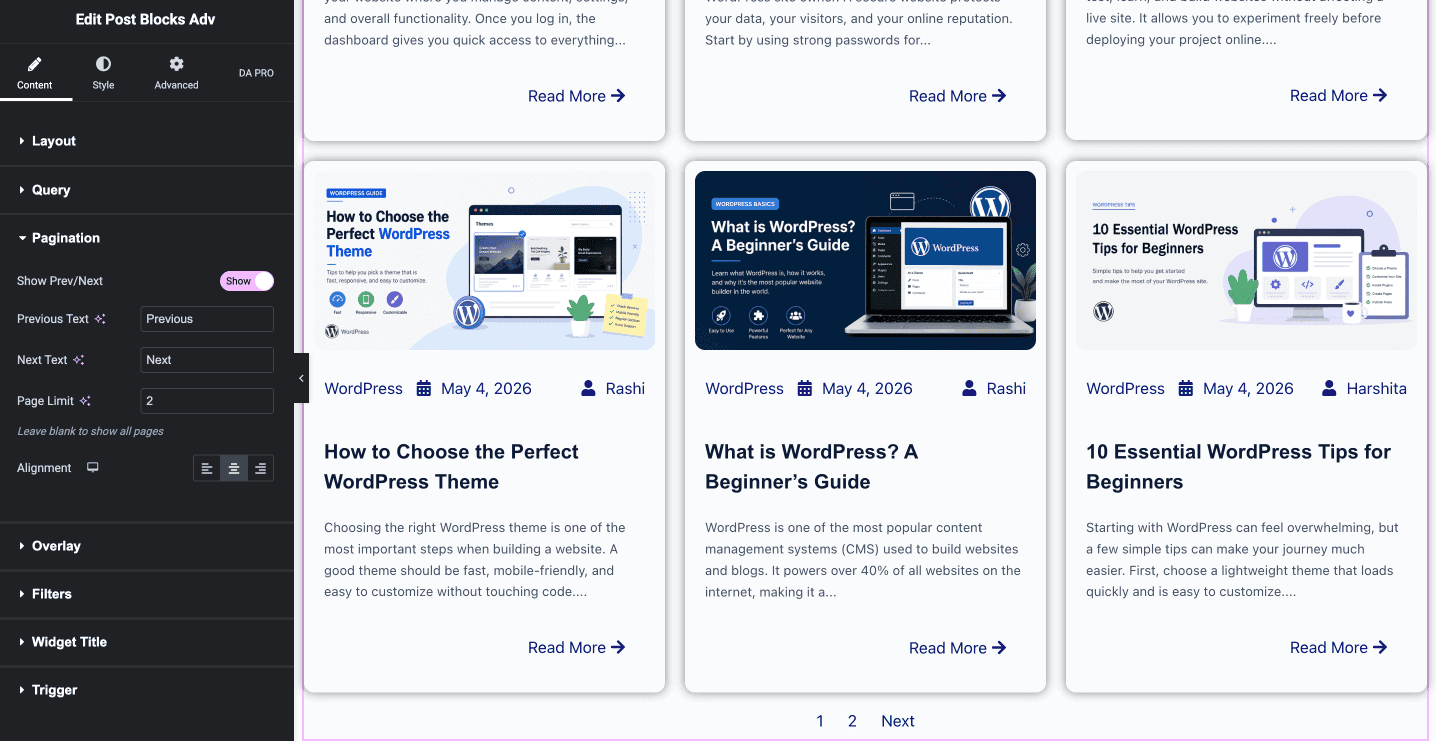Viewport: 1436px width, 741px height.
Task: Click the Previous Text input field
Action: coord(207,319)
